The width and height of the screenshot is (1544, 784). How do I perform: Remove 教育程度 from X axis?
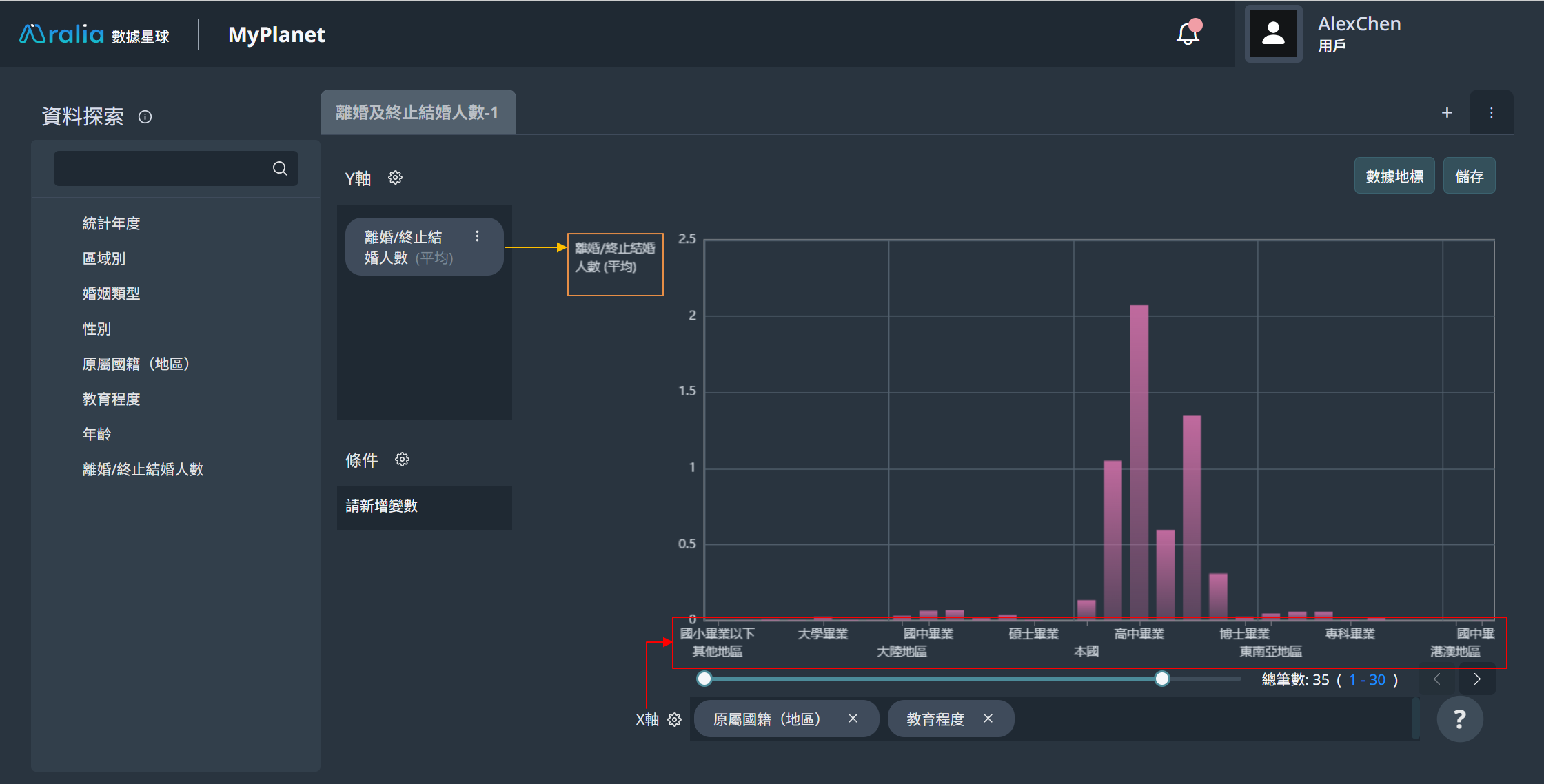[988, 719]
